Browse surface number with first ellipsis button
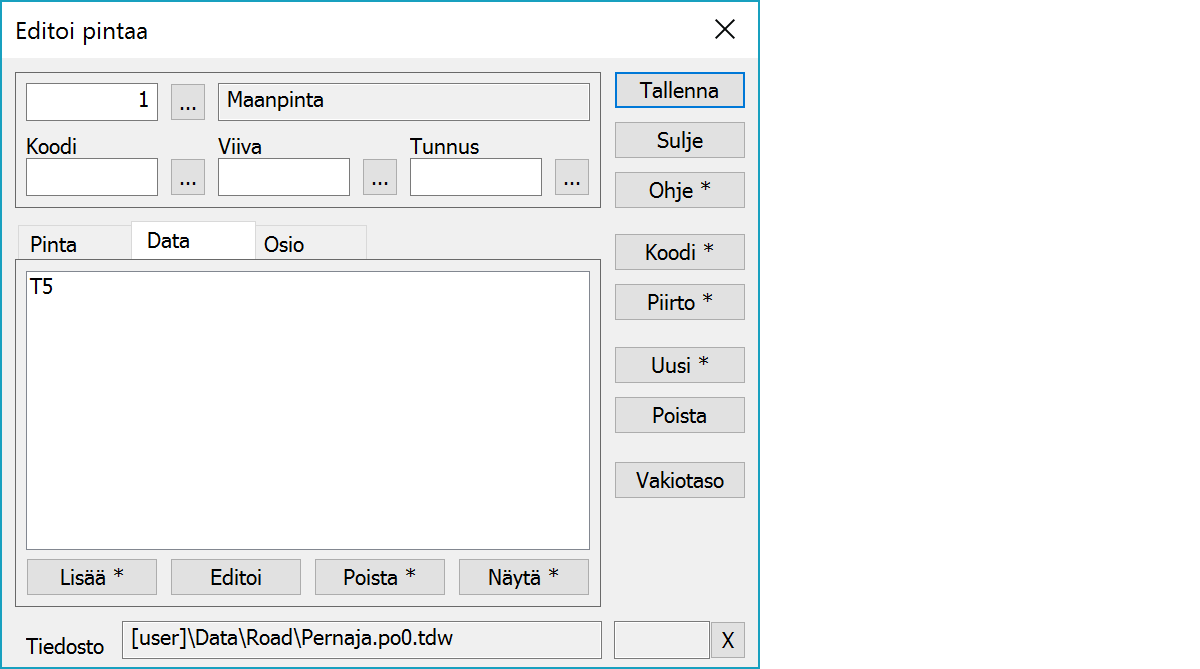 point(188,102)
